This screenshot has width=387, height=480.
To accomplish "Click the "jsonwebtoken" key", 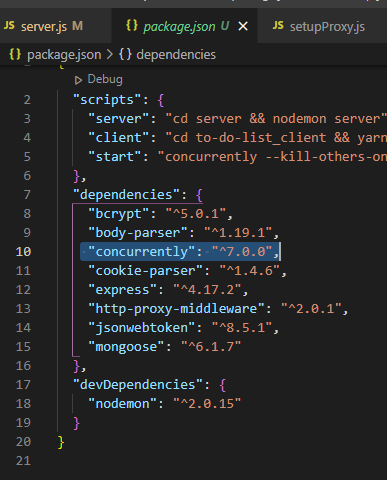I will tap(141, 328).
